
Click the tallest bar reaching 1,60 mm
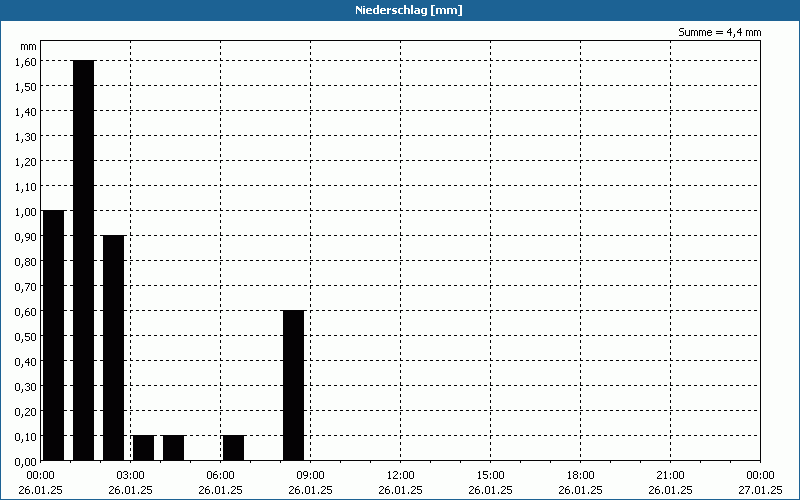(84, 260)
